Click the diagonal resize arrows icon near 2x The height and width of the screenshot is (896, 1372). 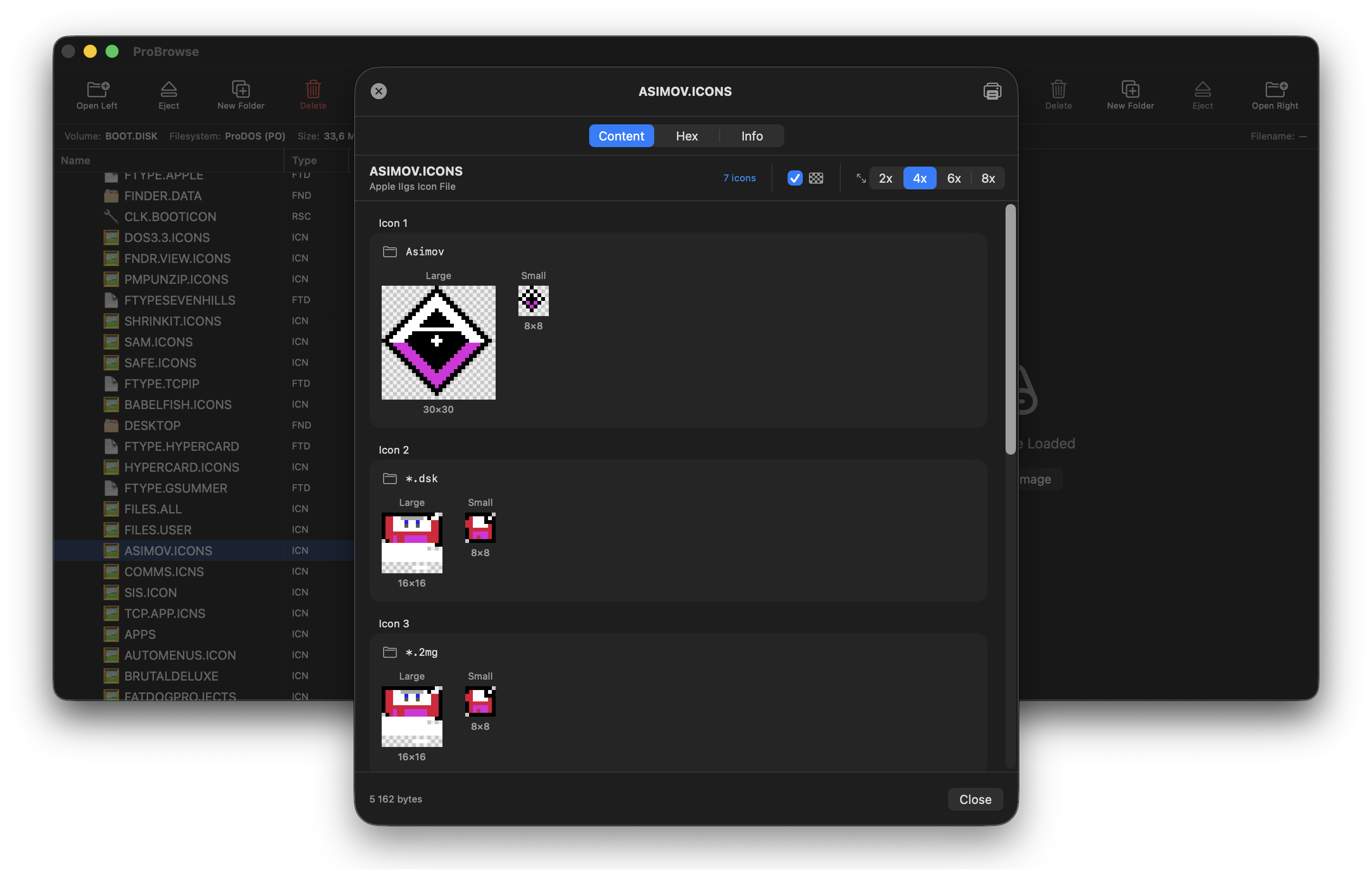[861, 178]
